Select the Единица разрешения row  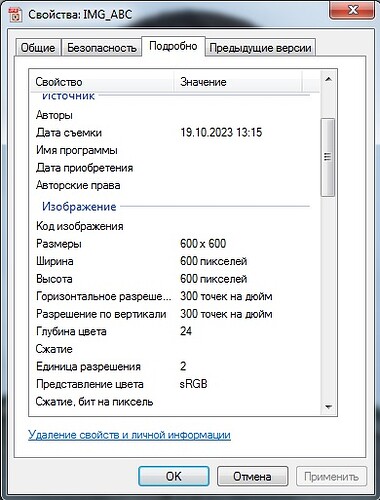pyautogui.click(x=175, y=367)
